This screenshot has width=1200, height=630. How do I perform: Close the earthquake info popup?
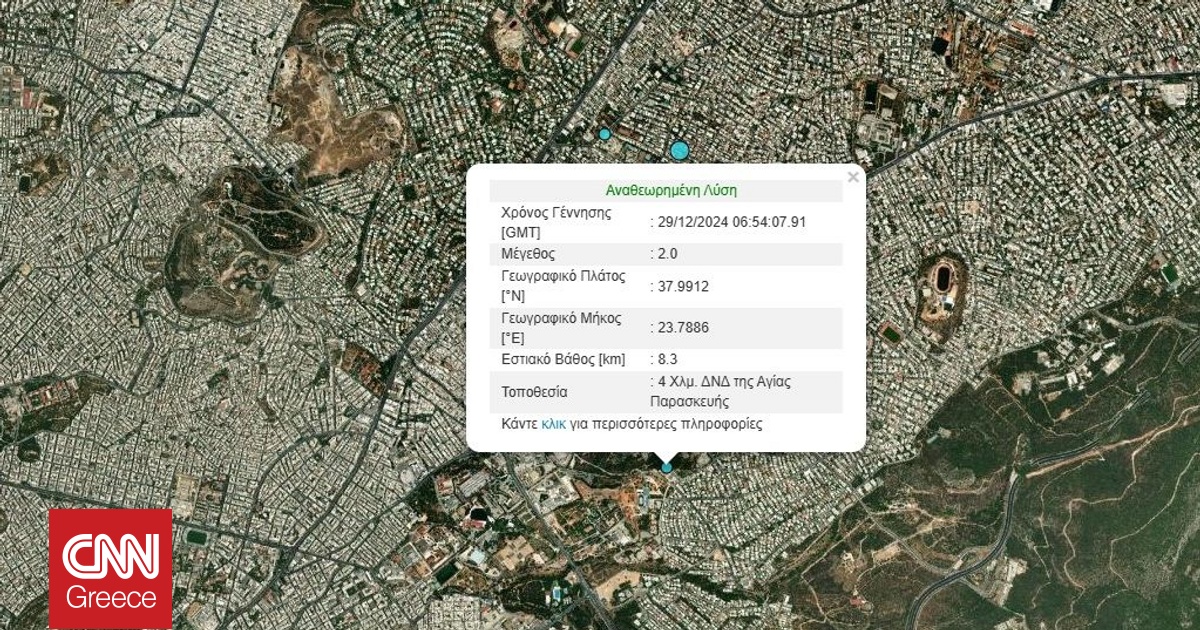click(852, 178)
